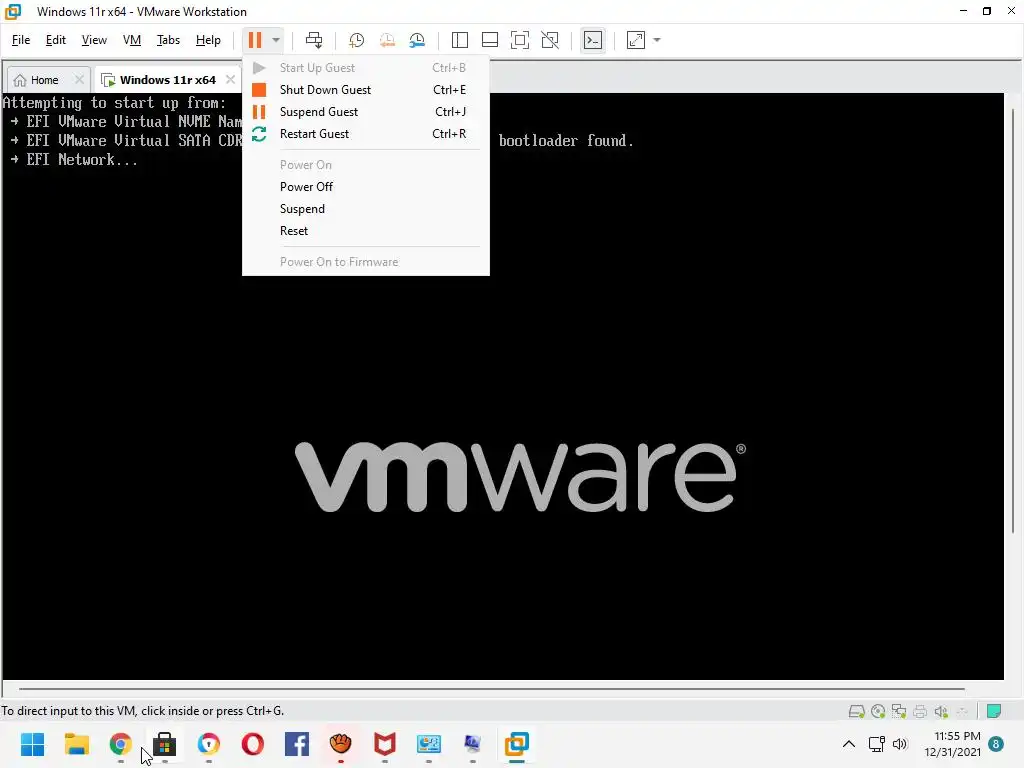Choose Restart Guest menu entry

[x=366, y=134]
